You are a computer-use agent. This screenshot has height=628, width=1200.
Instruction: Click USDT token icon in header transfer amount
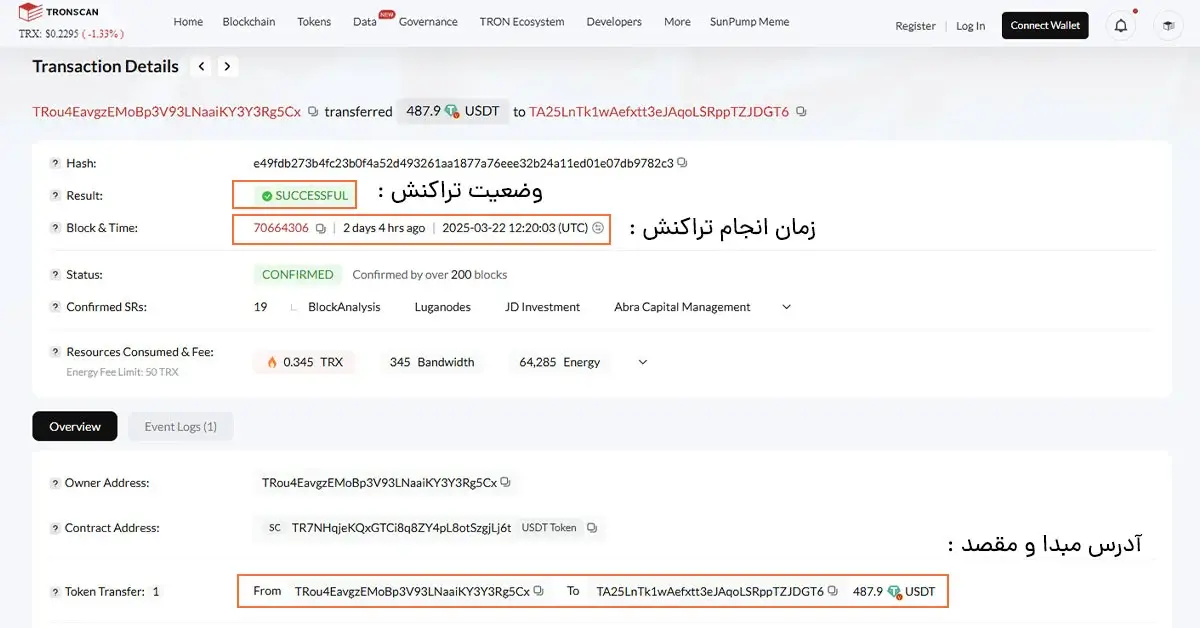[452, 111]
